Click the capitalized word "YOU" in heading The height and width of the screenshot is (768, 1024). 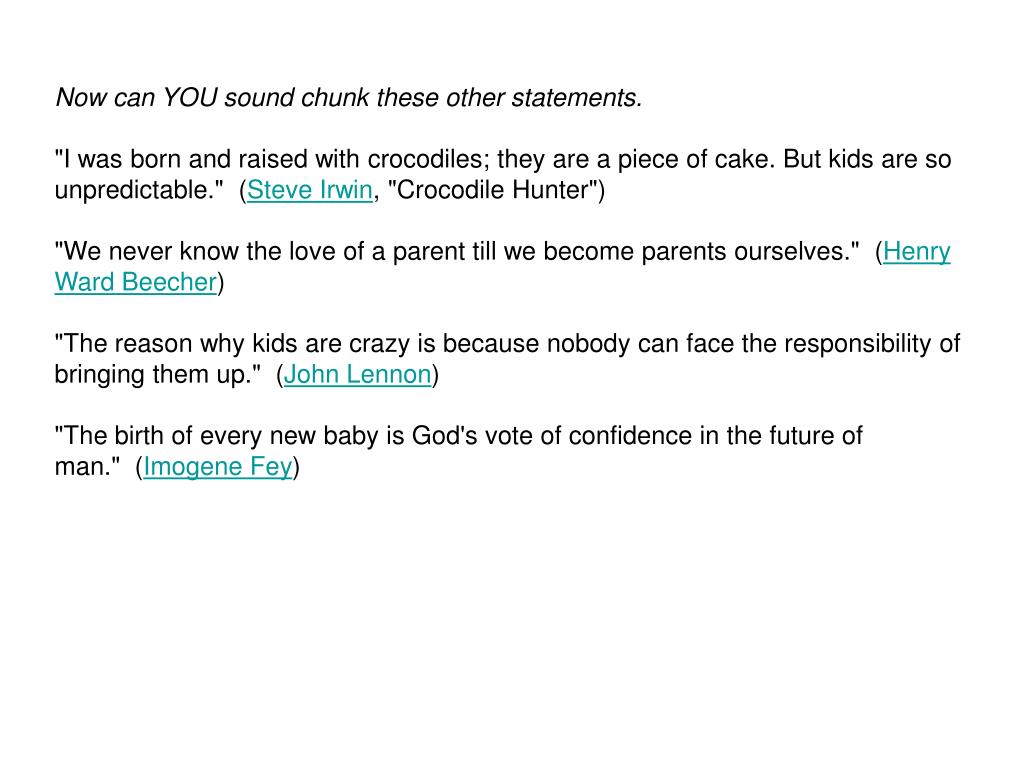click(x=189, y=97)
